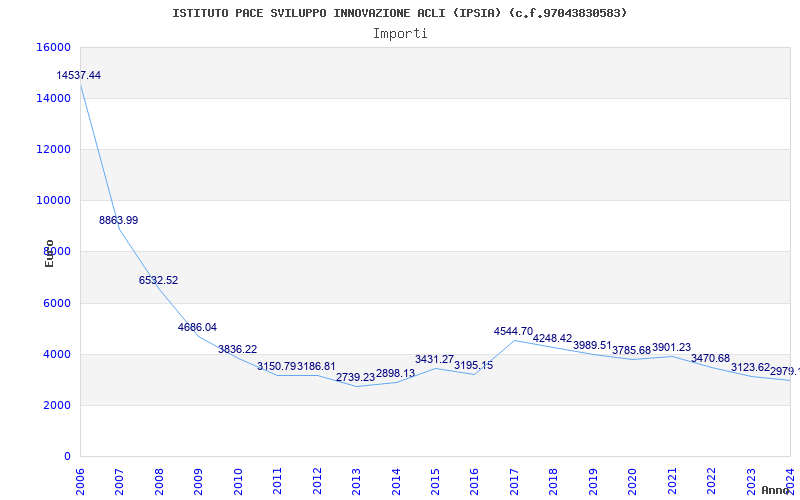The height and width of the screenshot is (500, 800).
Task: Select the 3901.23 data label
Action: [671, 348]
